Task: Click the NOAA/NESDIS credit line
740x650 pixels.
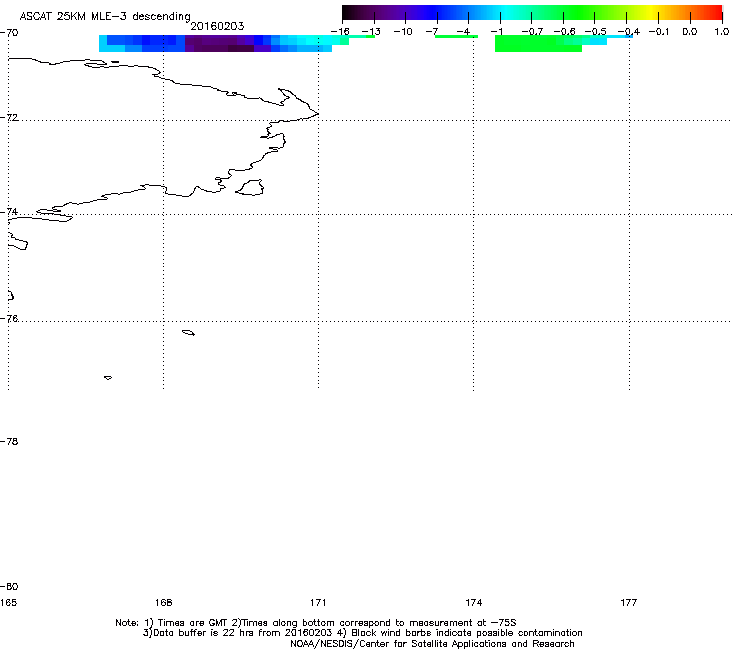Action: (432, 644)
